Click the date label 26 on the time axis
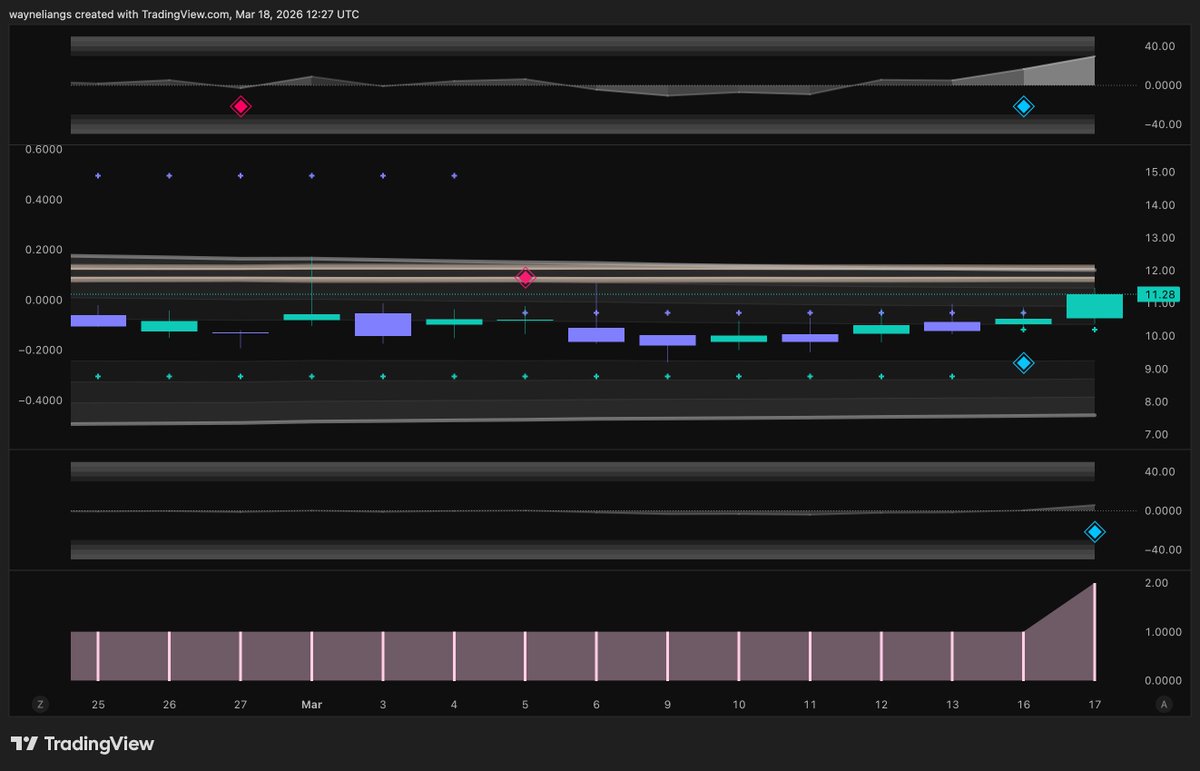Image resolution: width=1200 pixels, height=771 pixels. pos(169,705)
